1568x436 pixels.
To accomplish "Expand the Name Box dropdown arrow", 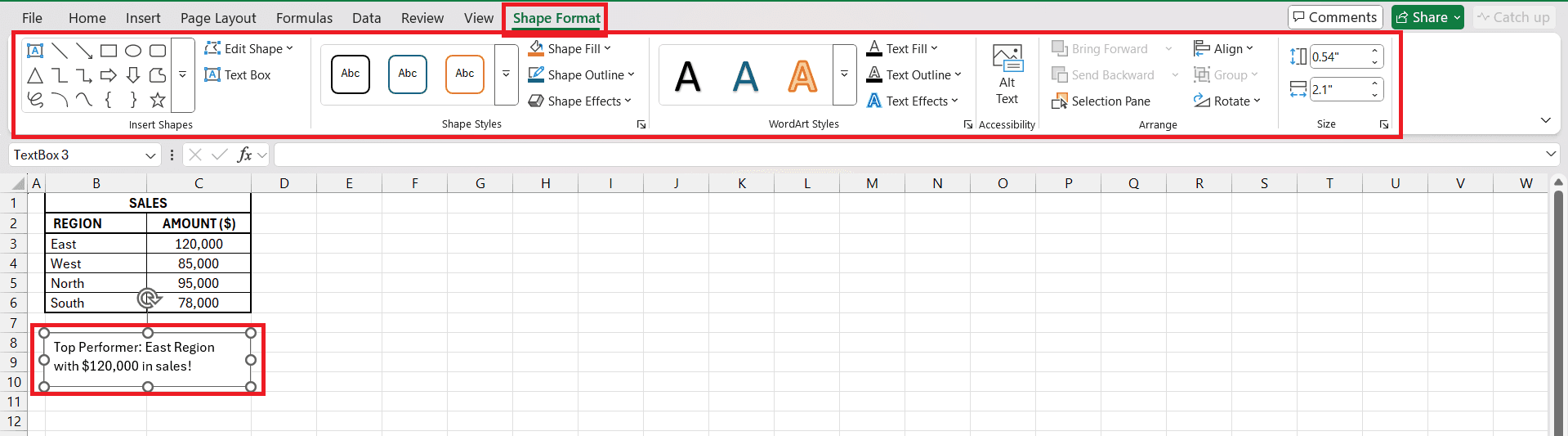I will (x=150, y=155).
